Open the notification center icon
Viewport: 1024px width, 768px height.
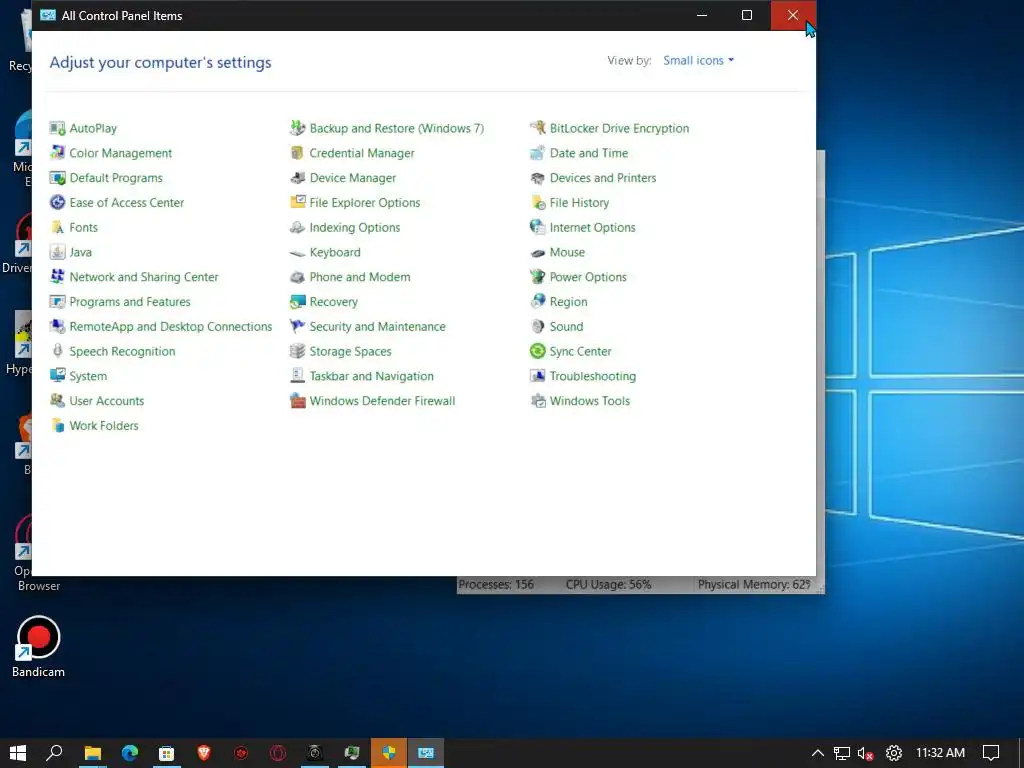point(991,753)
